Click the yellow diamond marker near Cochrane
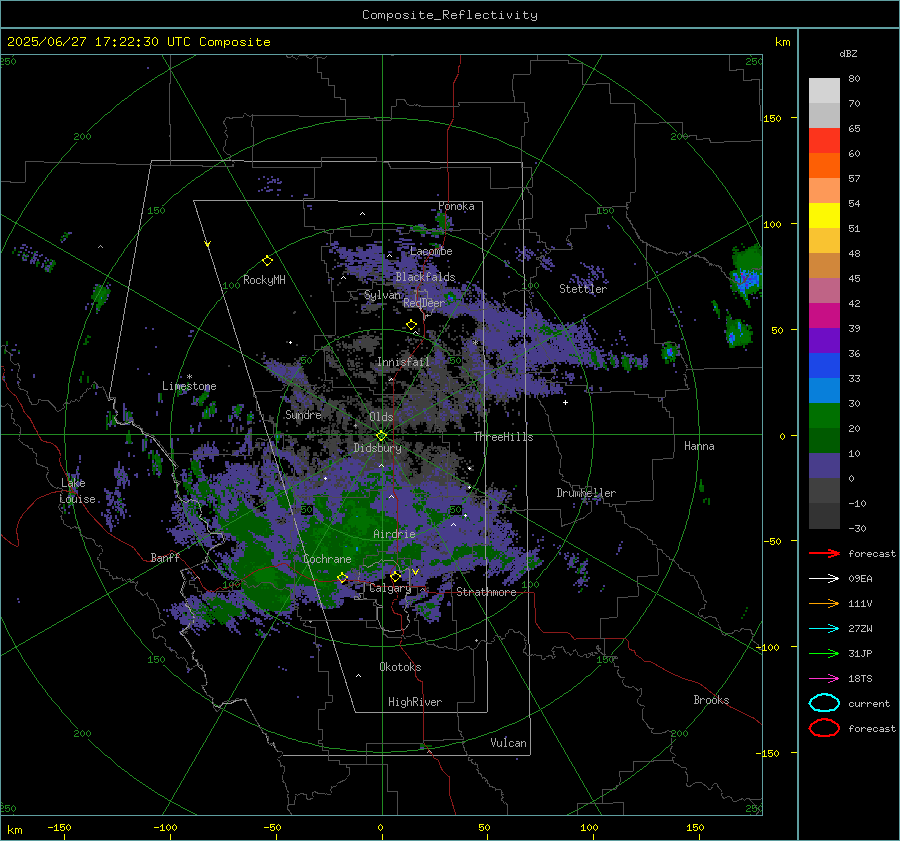The image size is (900, 841). (342, 578)
